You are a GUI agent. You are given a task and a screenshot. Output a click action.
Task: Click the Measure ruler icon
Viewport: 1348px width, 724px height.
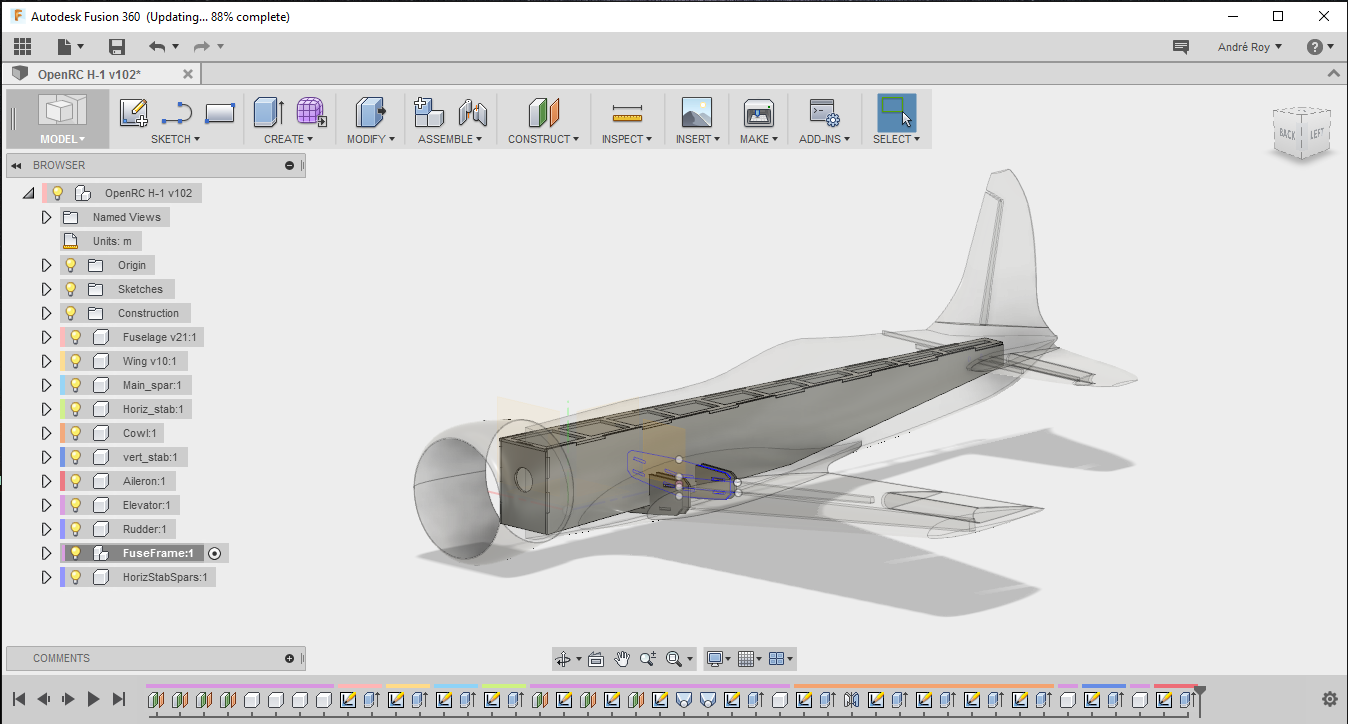(627, 112)
